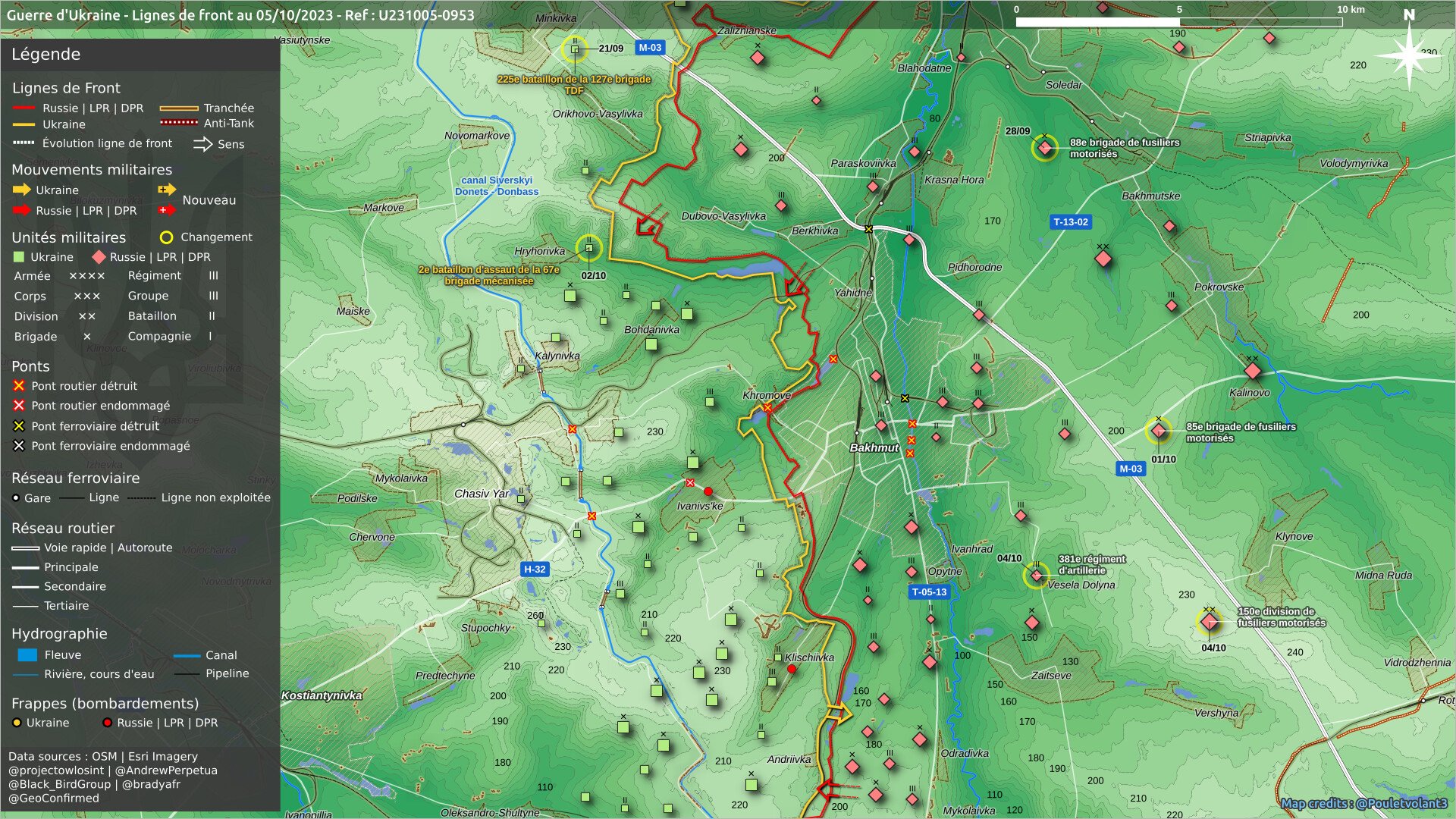Click the Klischiivka village label
This screenshot has width=1456, height=819.
click(809, 657)
